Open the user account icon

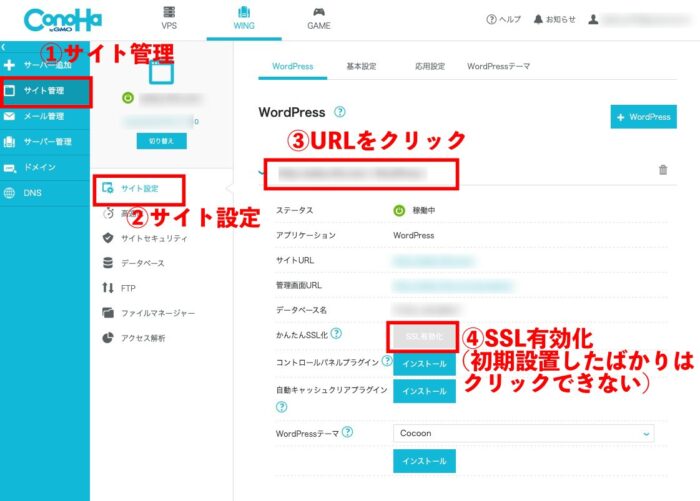[x=593, y=19]
